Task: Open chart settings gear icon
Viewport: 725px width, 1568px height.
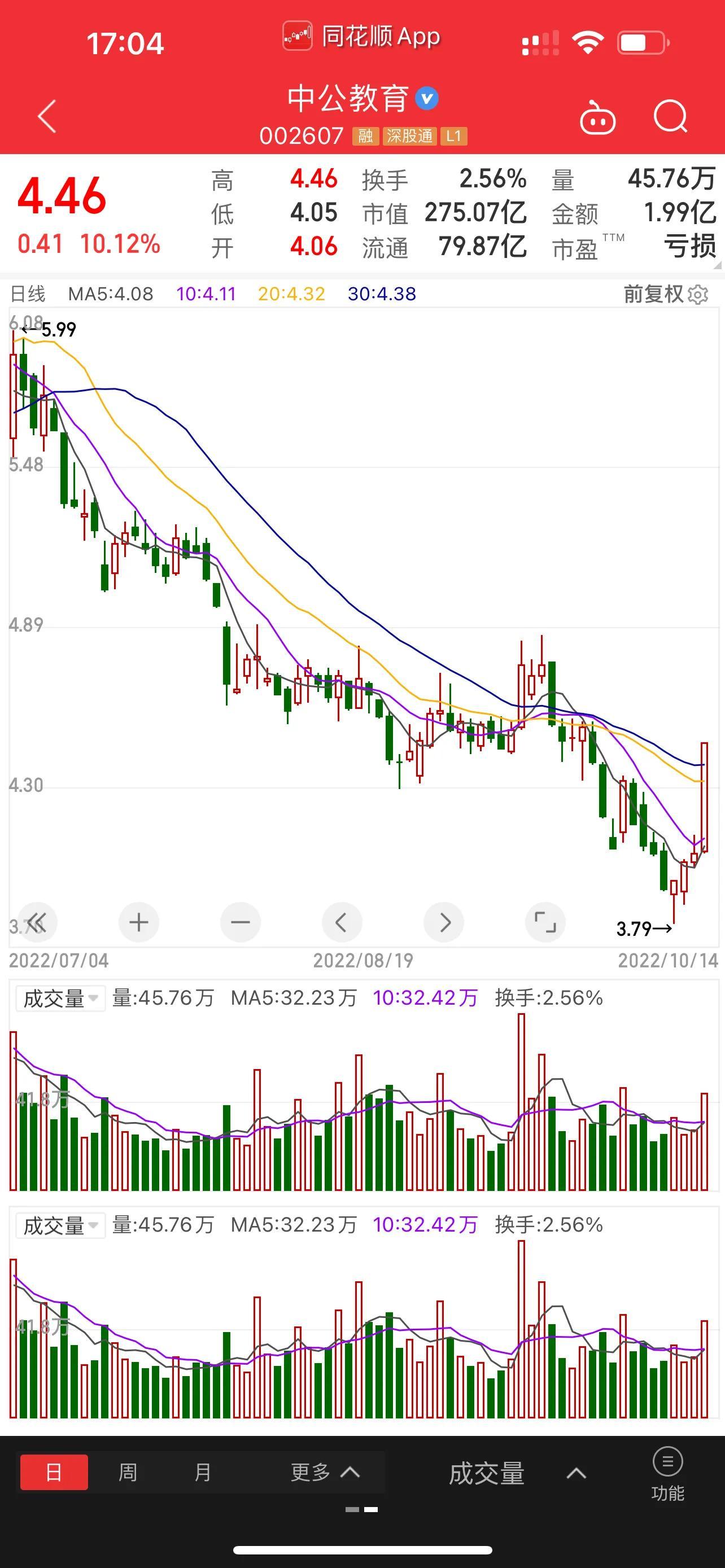Action: (x=698, y=295)
